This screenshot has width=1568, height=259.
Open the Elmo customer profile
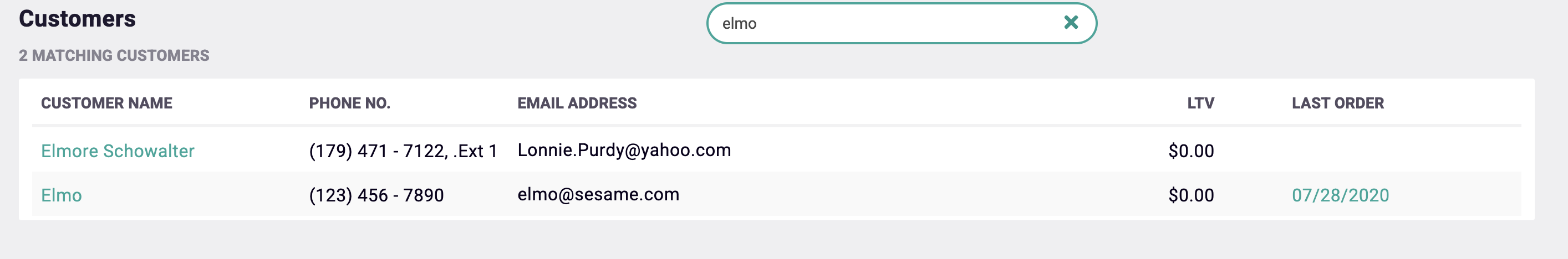click(x=62, y=195)
